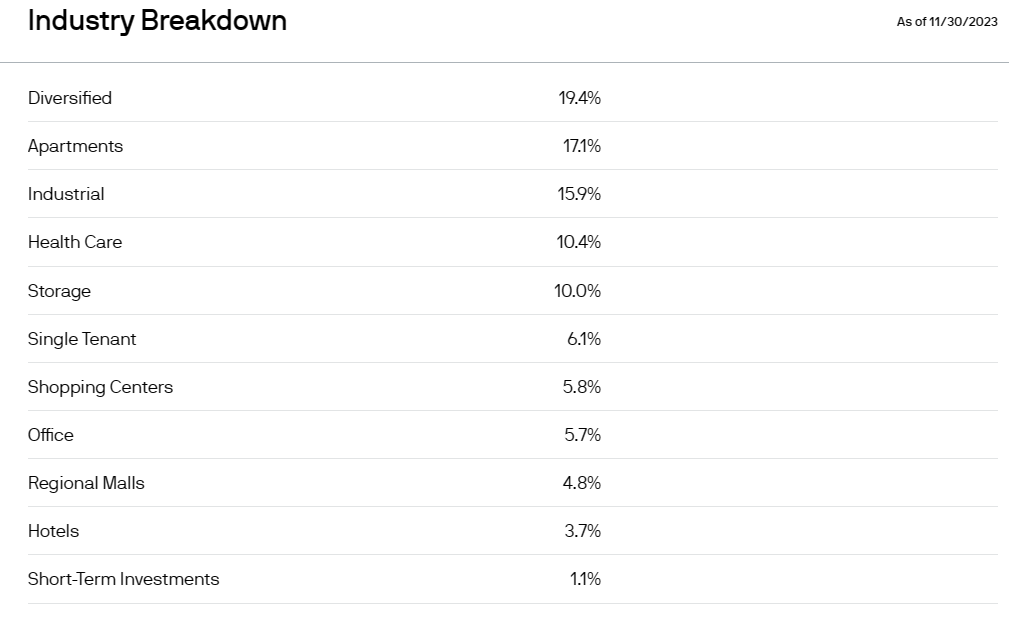Select the Shopping Centers label

coord(100,387)
